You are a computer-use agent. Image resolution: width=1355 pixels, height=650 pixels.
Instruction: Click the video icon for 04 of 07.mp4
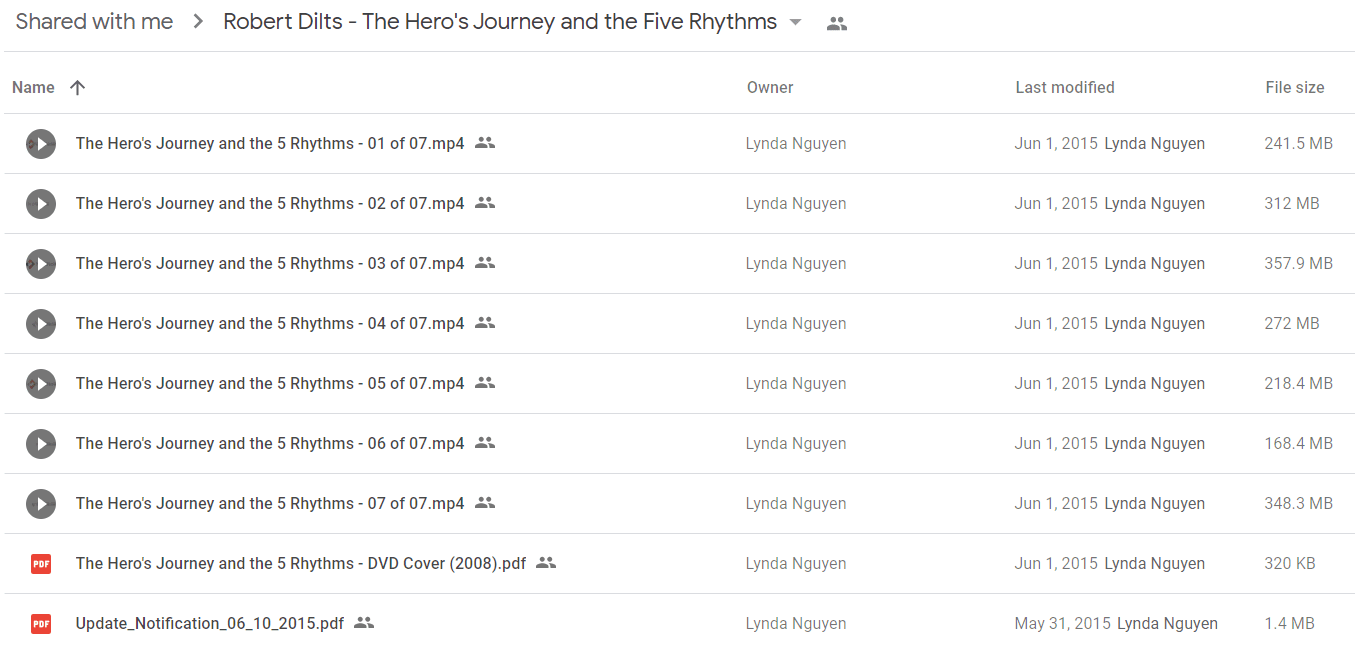(40, 324)
